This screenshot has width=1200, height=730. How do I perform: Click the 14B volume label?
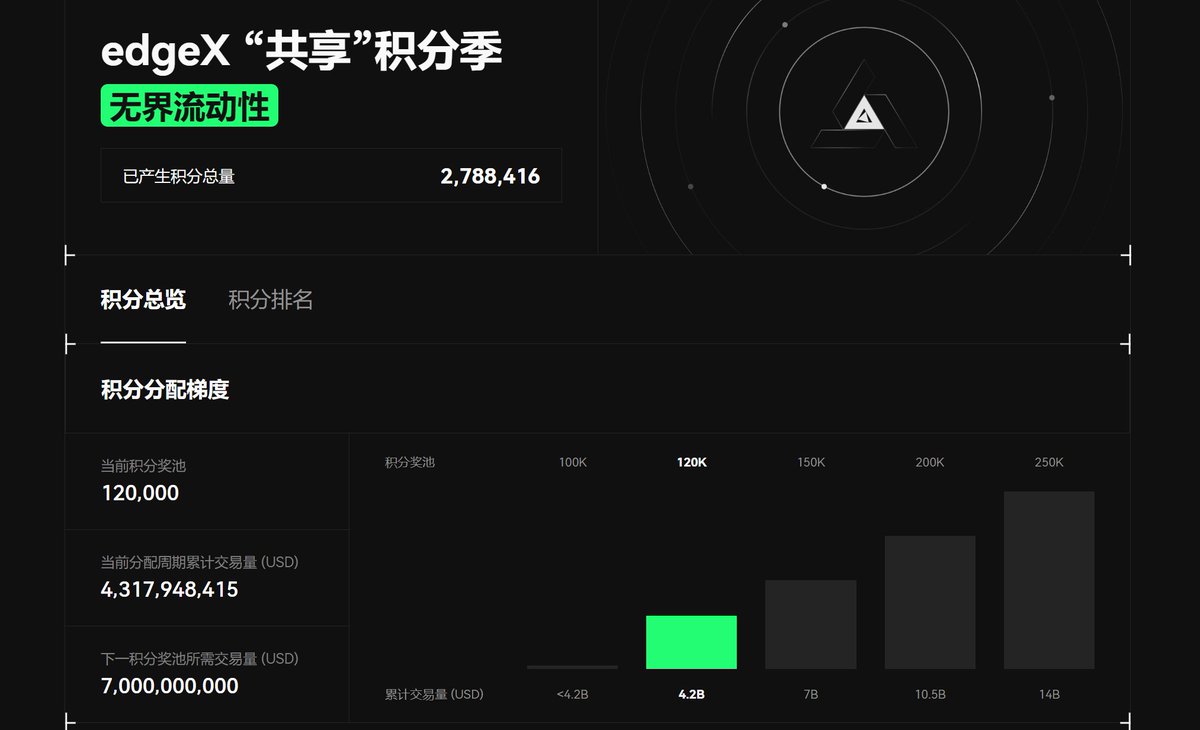pyautogui.click(x=1049, y=694)
